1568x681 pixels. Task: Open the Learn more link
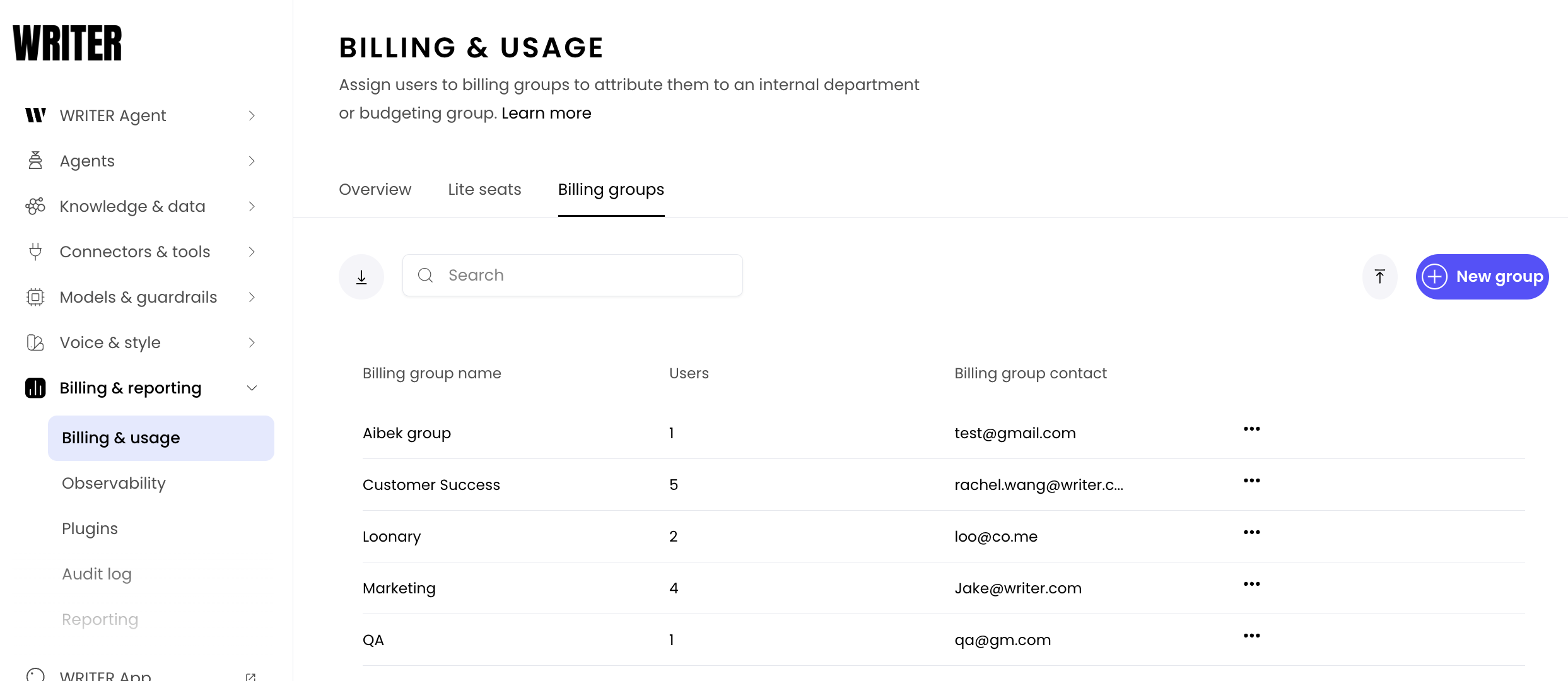pyautogui.click(x=546, y=113)
